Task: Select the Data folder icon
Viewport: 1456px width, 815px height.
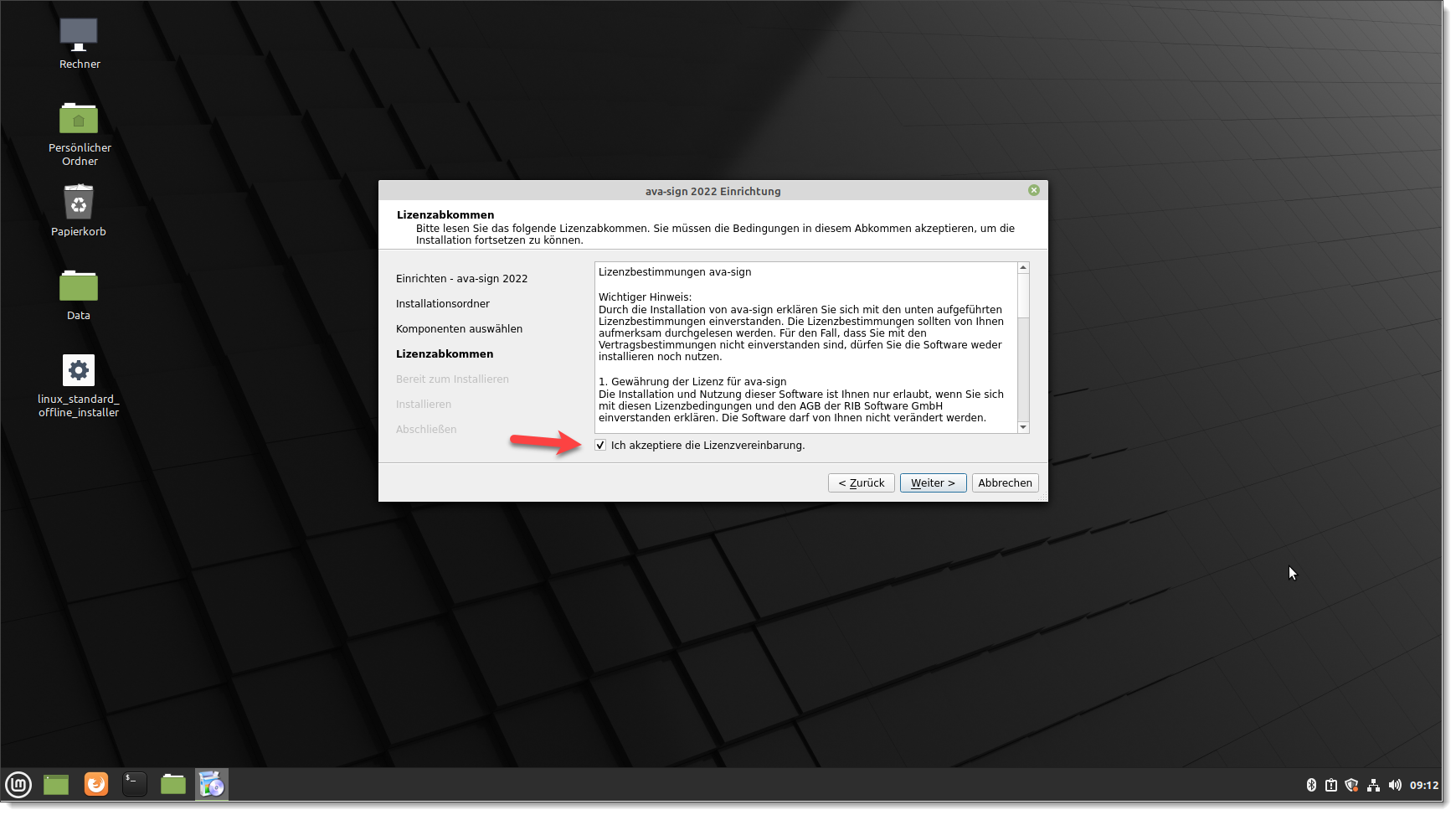Action: click(79, 295)
